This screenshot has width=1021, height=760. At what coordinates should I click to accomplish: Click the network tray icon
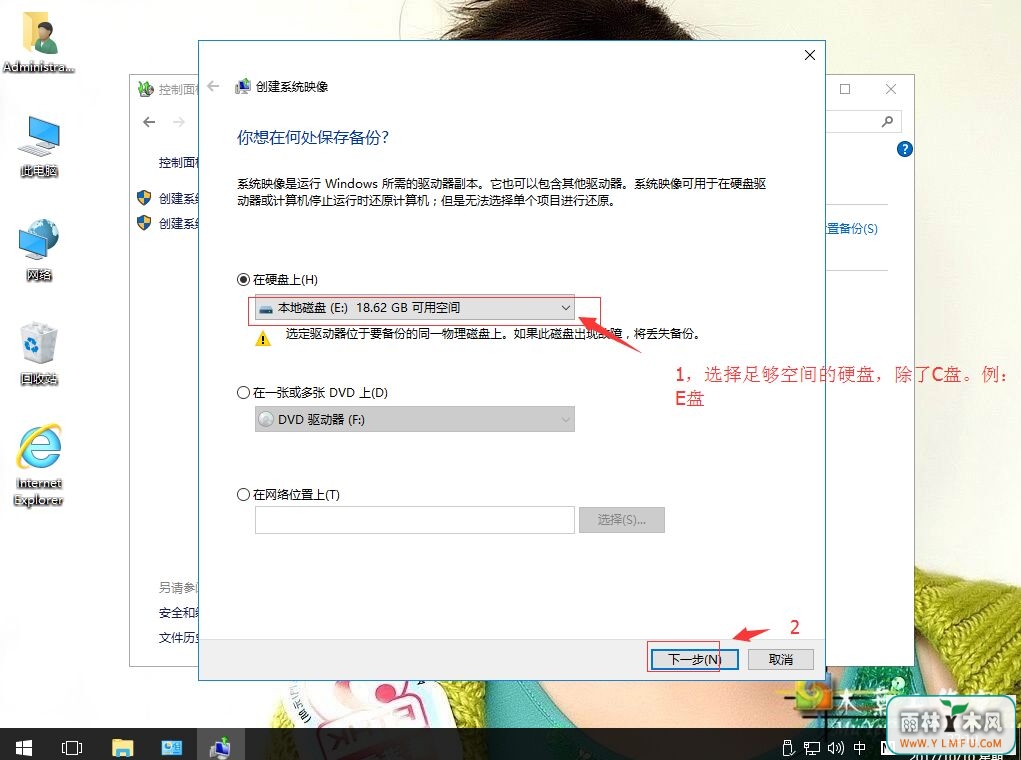(812, 748)
